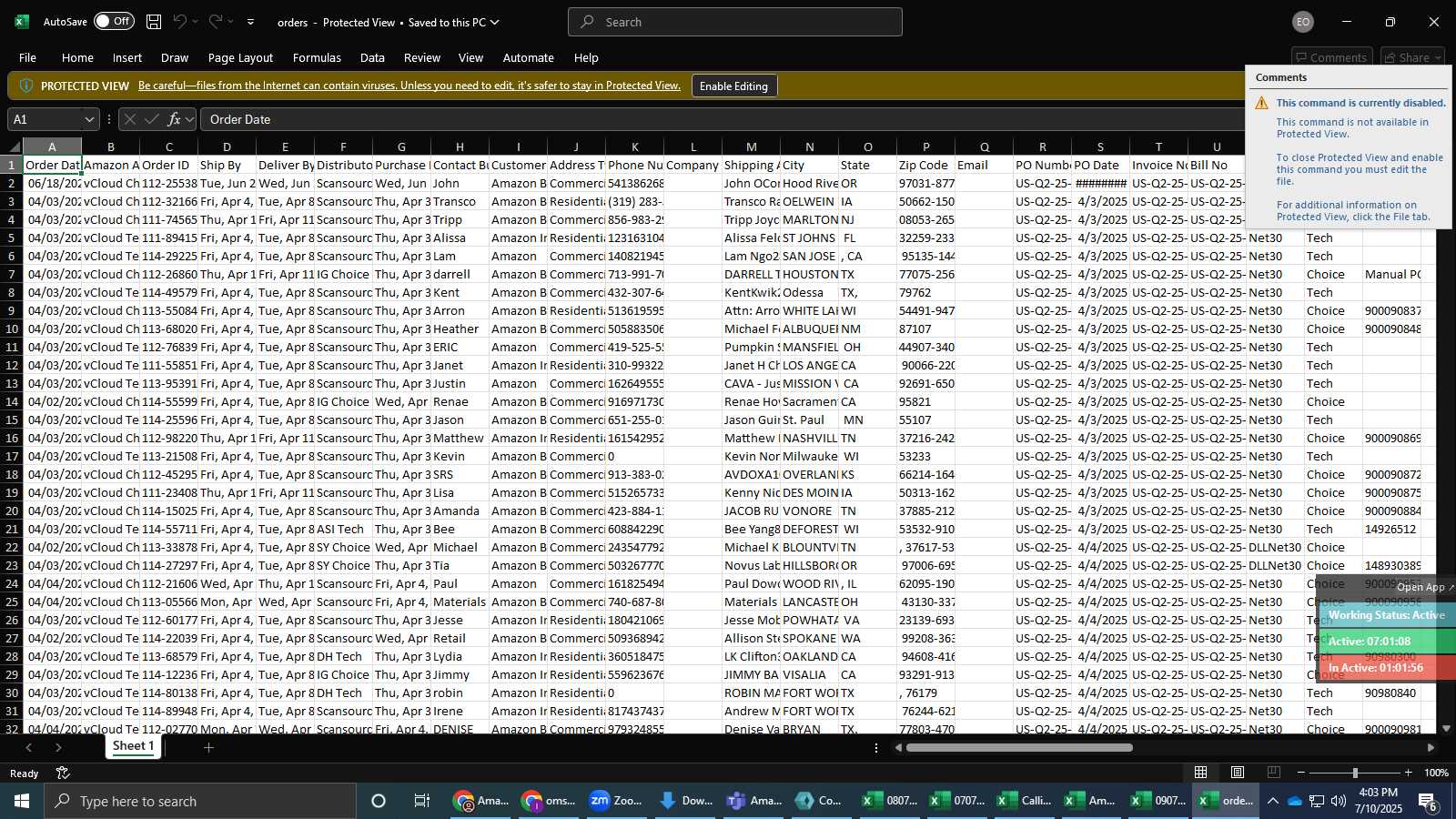Click the zoom in plus button
This screenshot has height=819, width=1456.
point(1409,773)
